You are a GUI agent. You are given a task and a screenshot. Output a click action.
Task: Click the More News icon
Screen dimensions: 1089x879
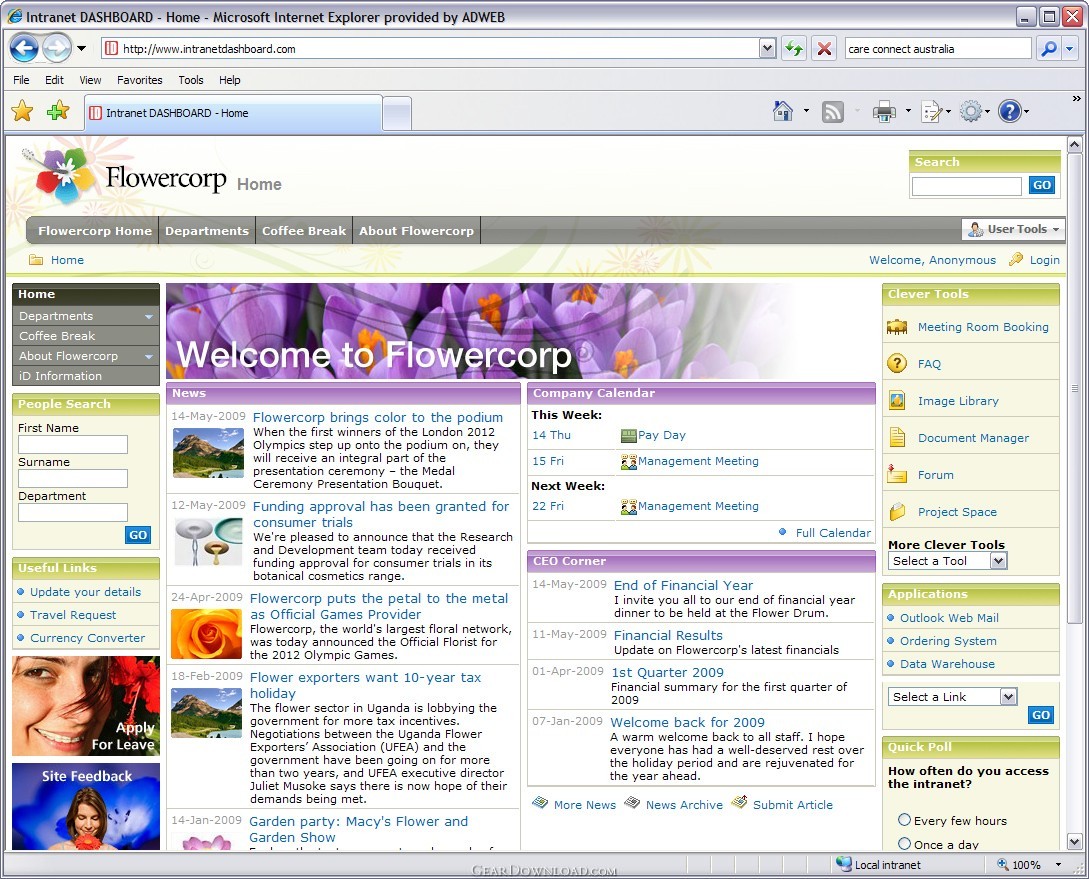(x=540, y=803)
